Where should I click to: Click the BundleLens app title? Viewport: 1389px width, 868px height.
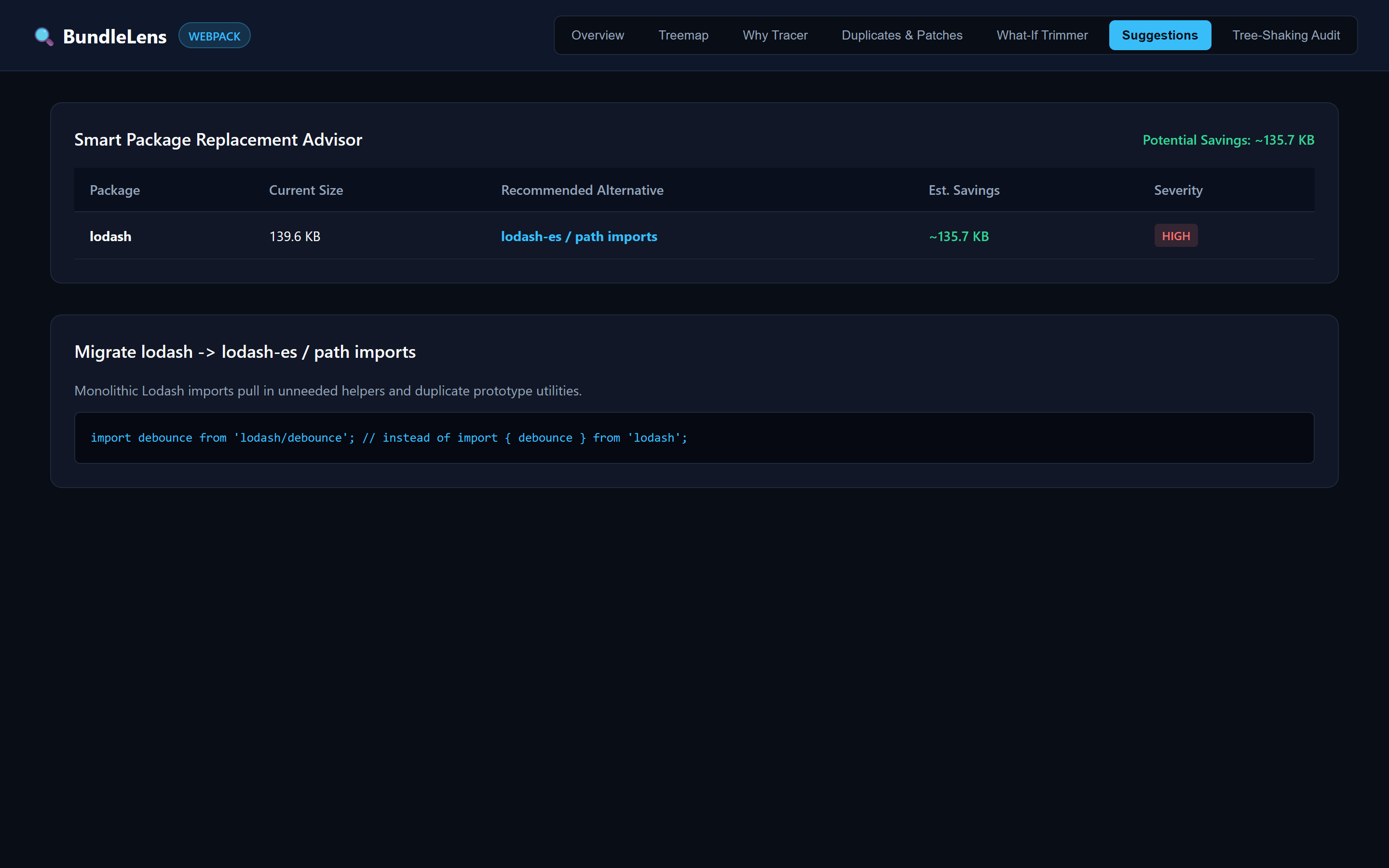tap(115, 36)
